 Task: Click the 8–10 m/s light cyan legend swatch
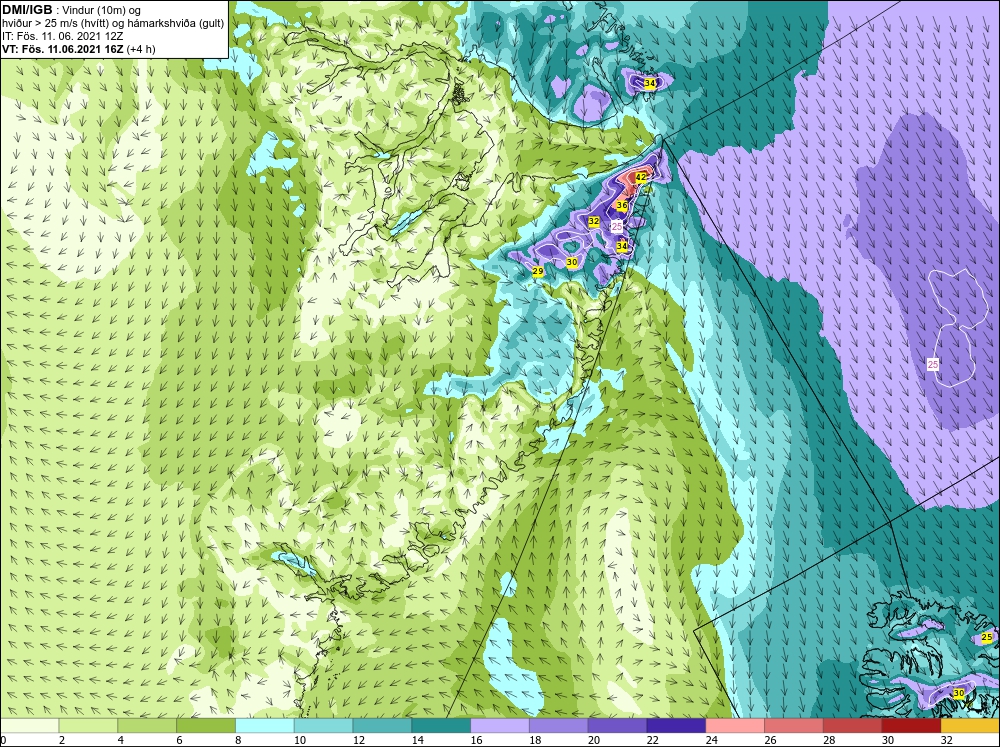(265, 725)
